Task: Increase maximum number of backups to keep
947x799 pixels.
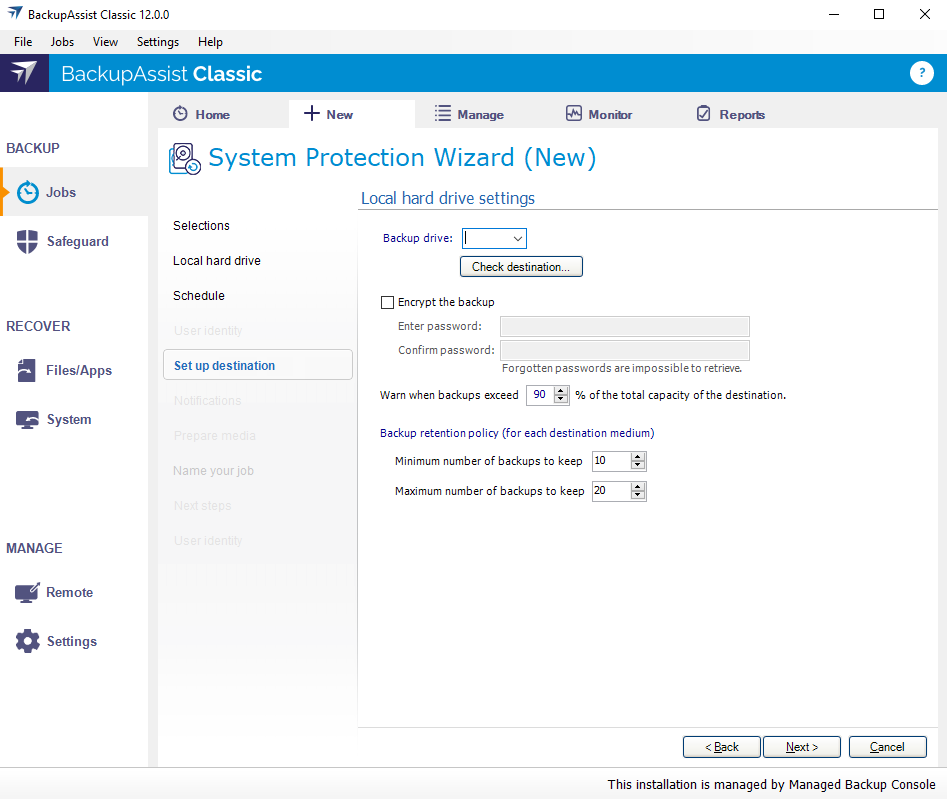Action: [638, 487]
